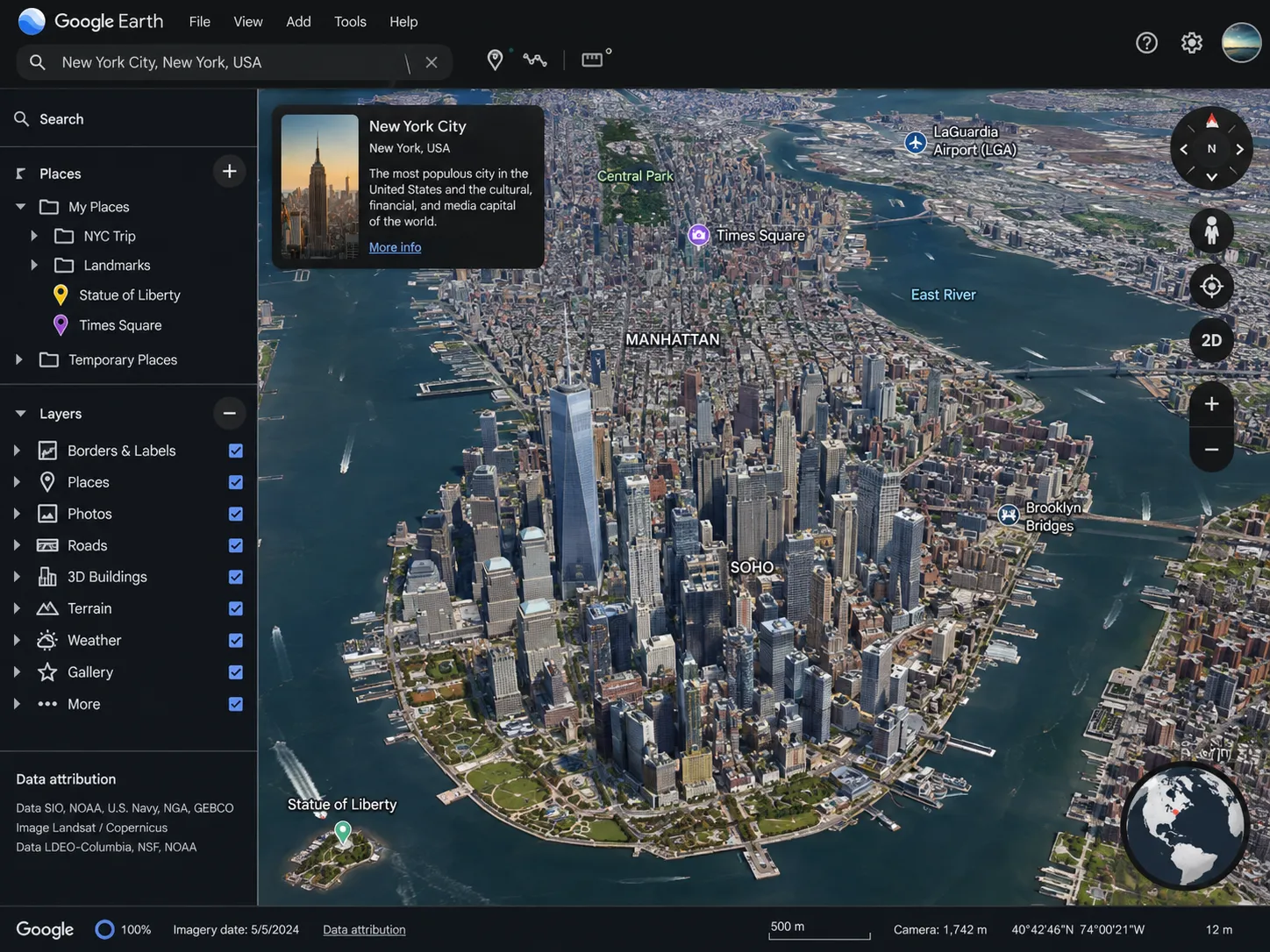This screenshot has width=1270, height=952.
Task: Zoom in with the plus button
Action: [x=1211, y=404]
